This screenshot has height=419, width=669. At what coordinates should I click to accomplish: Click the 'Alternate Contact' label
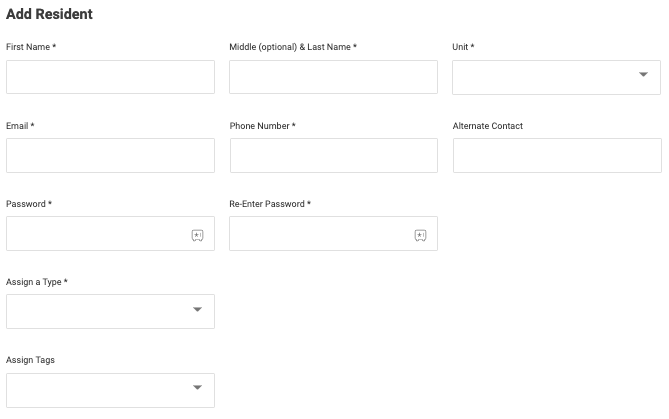[487, 126]
